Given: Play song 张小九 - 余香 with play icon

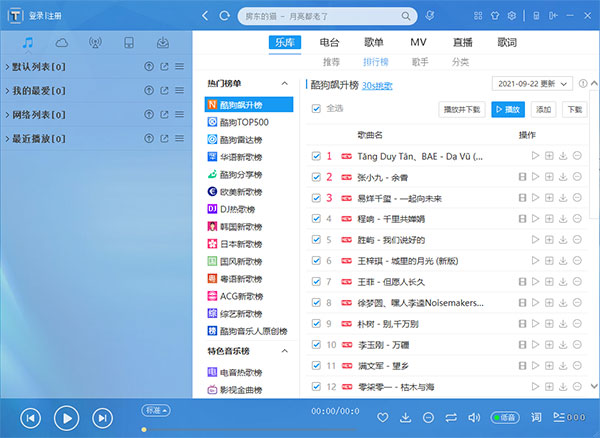Looking at the screenshot, I should coord(535,177).
